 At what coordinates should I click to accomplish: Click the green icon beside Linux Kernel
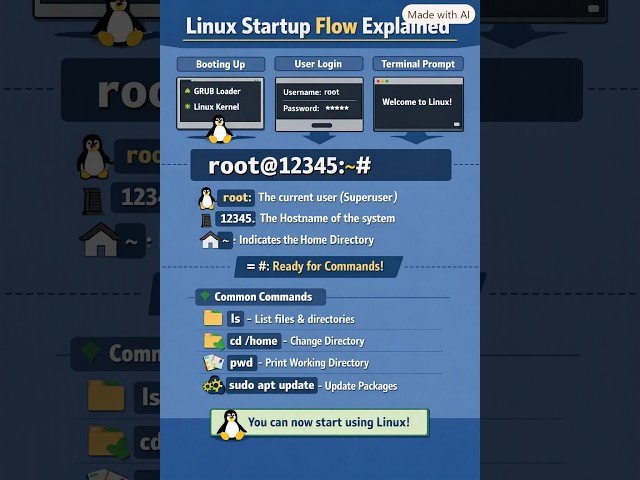187,107
